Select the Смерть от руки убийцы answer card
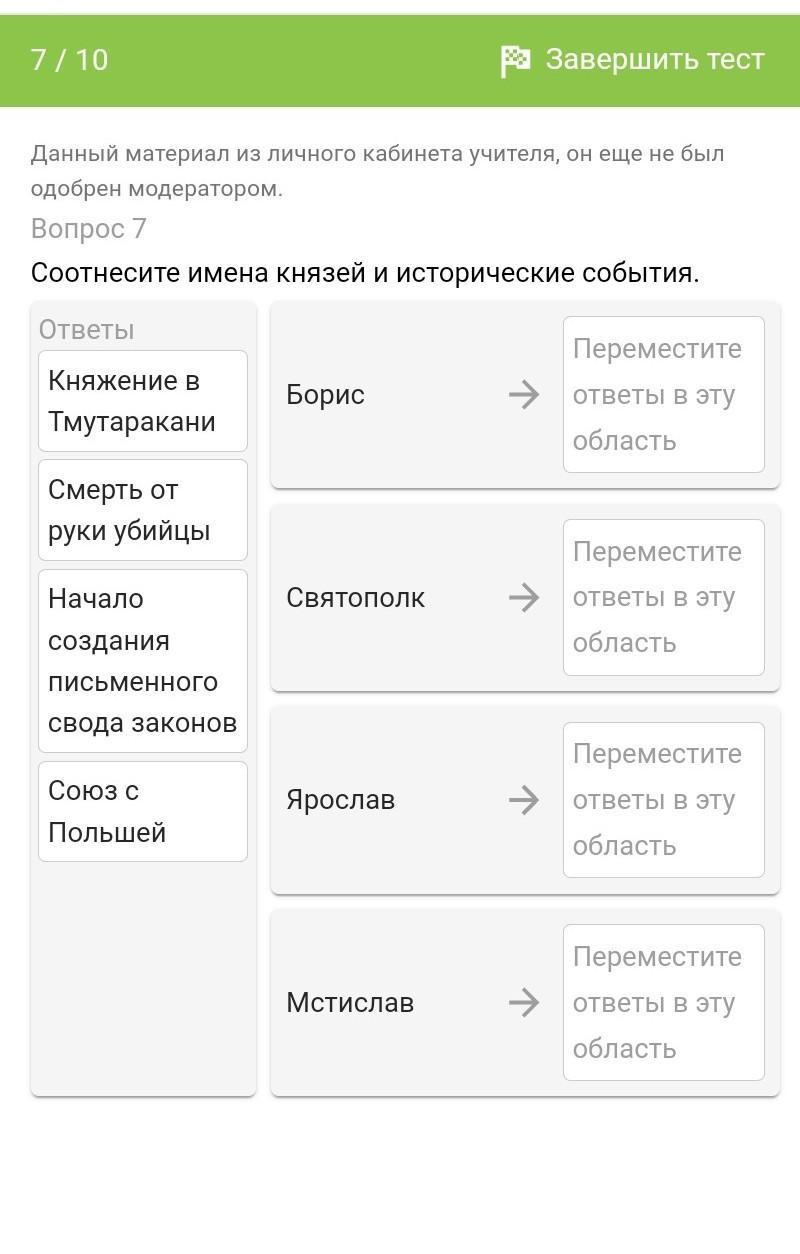The image size is (800, 1254). pos(142,510)
